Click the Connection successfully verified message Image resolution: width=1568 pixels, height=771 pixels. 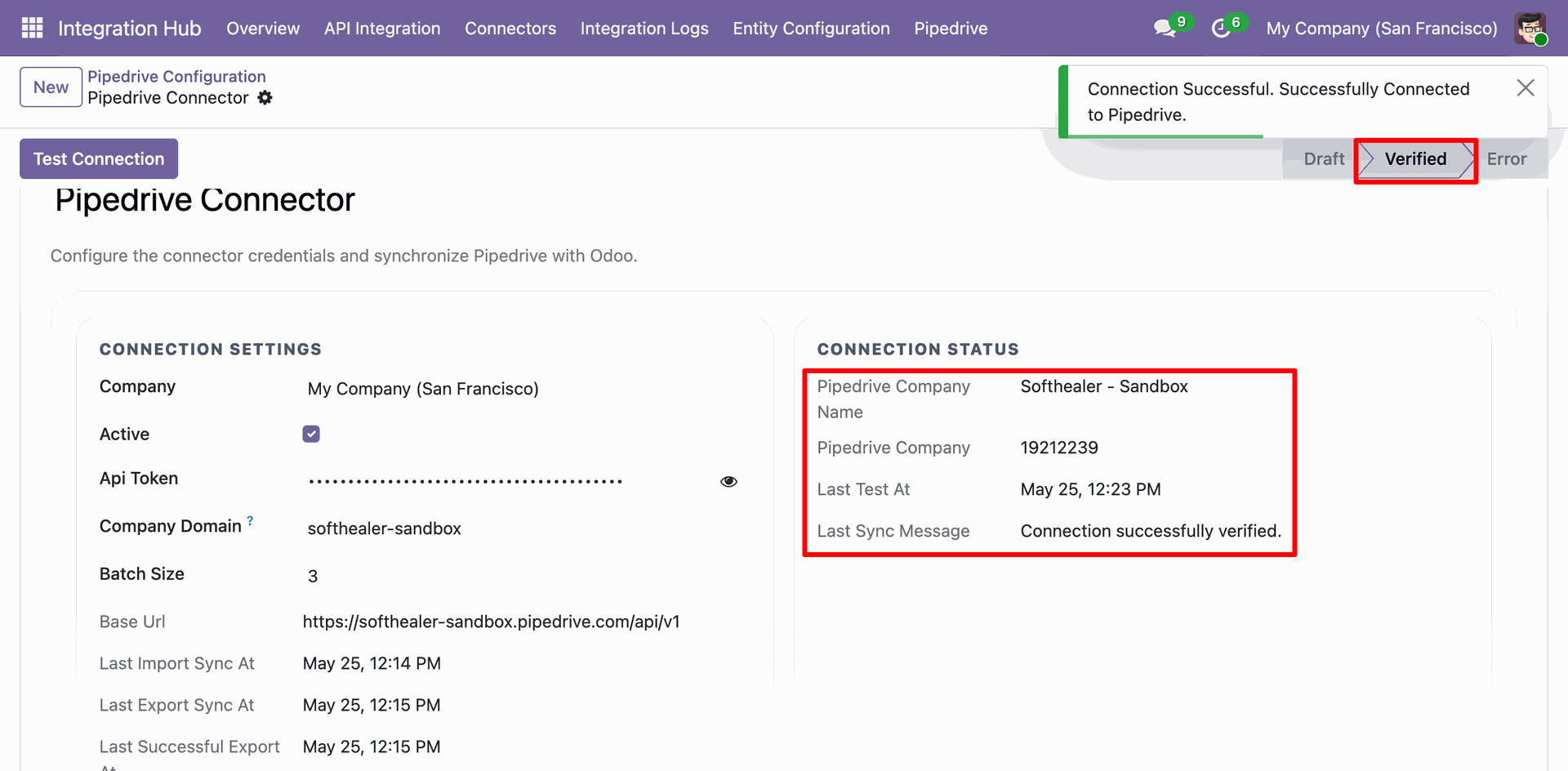1151,531
